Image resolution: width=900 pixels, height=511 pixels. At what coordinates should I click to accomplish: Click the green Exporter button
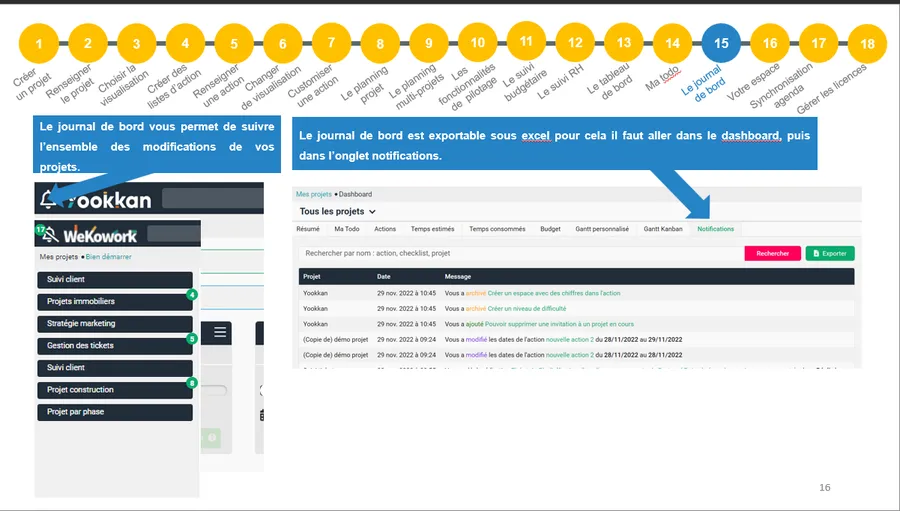[x=830, y=253]
